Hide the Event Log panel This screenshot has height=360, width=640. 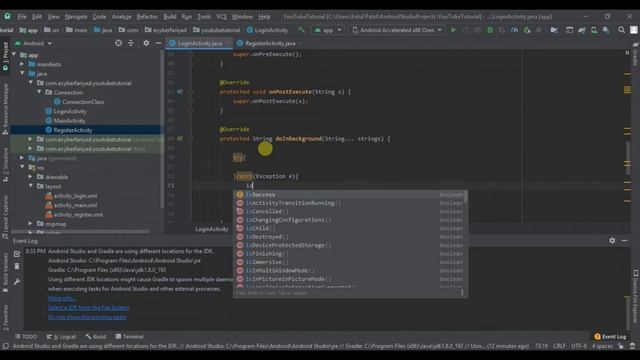pyautogui.click(x=624, y=241)
